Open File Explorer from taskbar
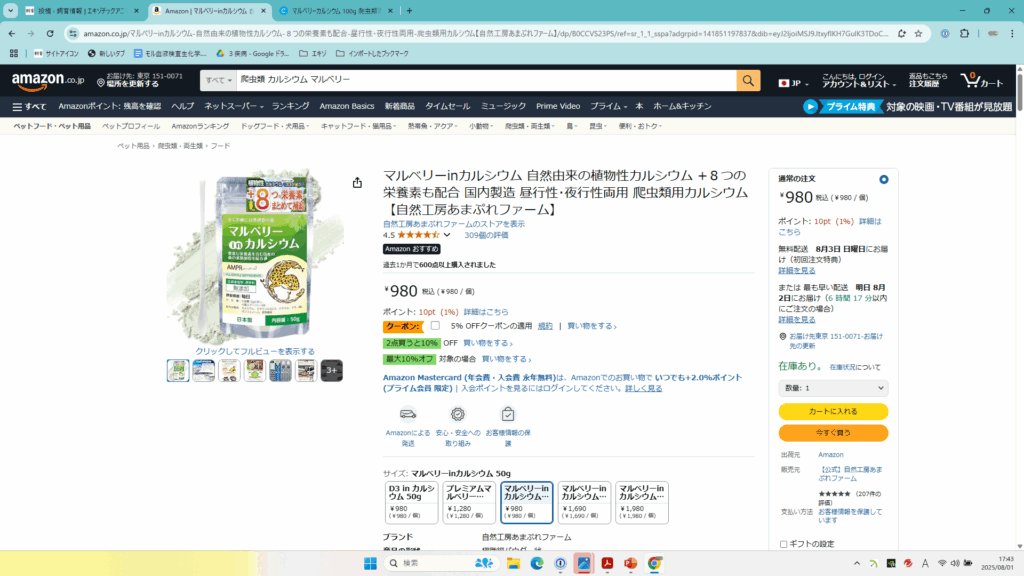The image size is (1024, 576). pyautogui.click(x=513, y=564)
